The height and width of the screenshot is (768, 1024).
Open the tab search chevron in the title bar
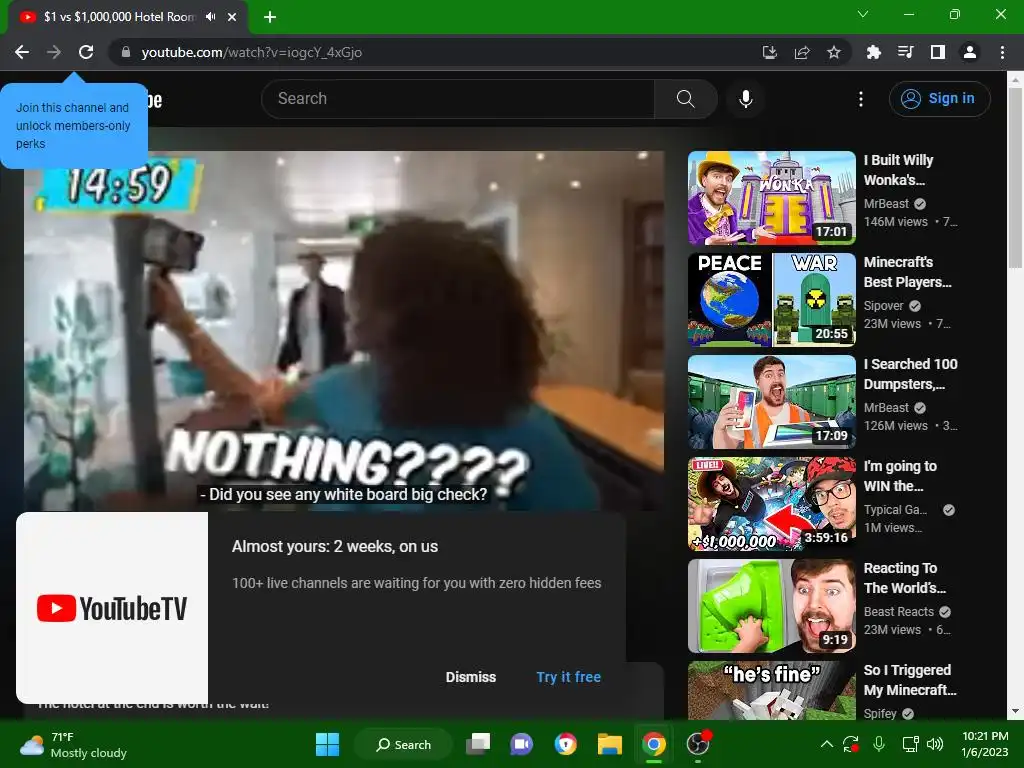pyautogui.click(x=863, y=14)
